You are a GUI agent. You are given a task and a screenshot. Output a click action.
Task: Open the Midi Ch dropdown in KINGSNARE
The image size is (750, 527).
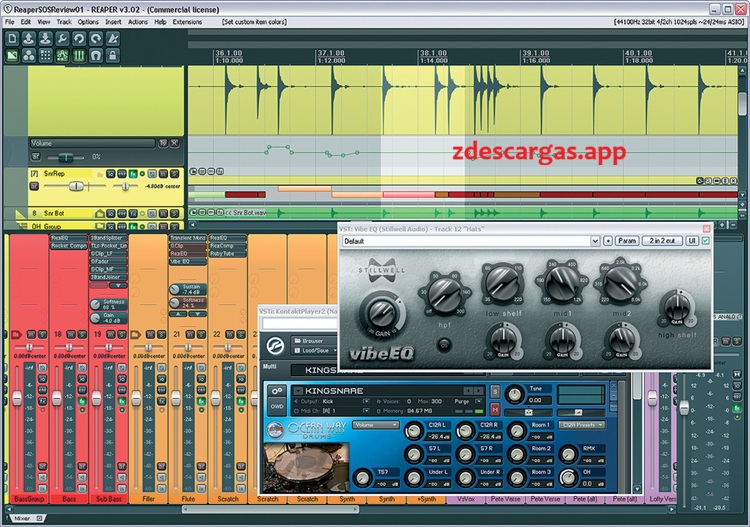[x=366, y=411]
